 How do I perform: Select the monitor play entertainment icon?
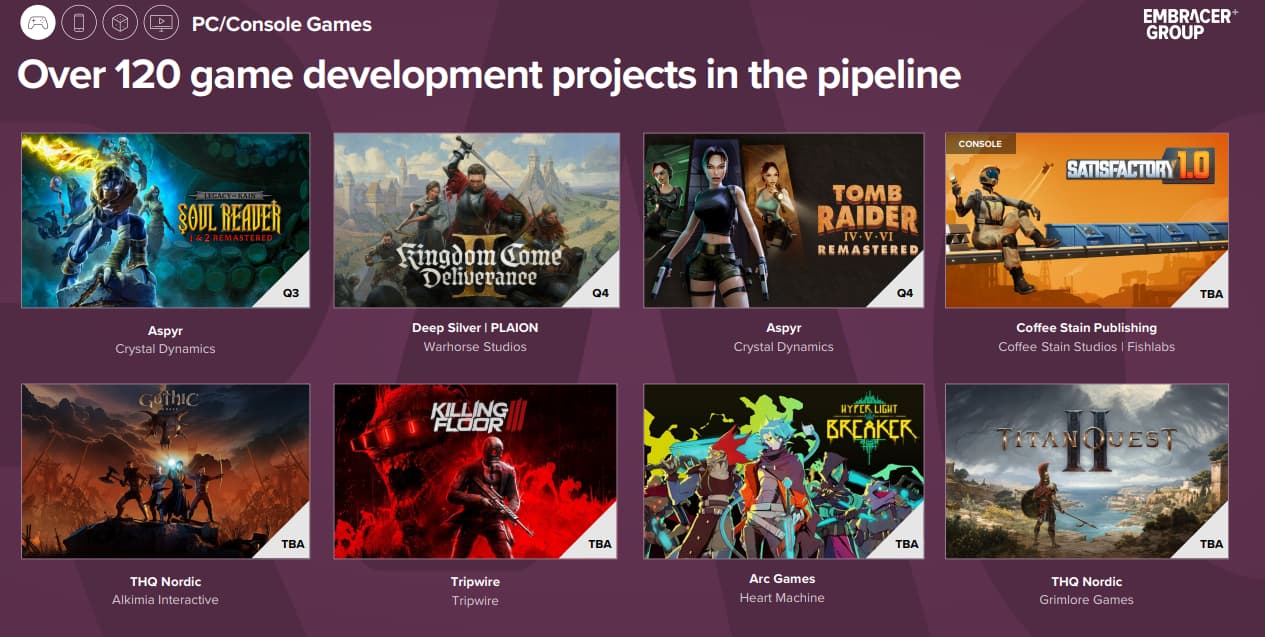(160, 23)
